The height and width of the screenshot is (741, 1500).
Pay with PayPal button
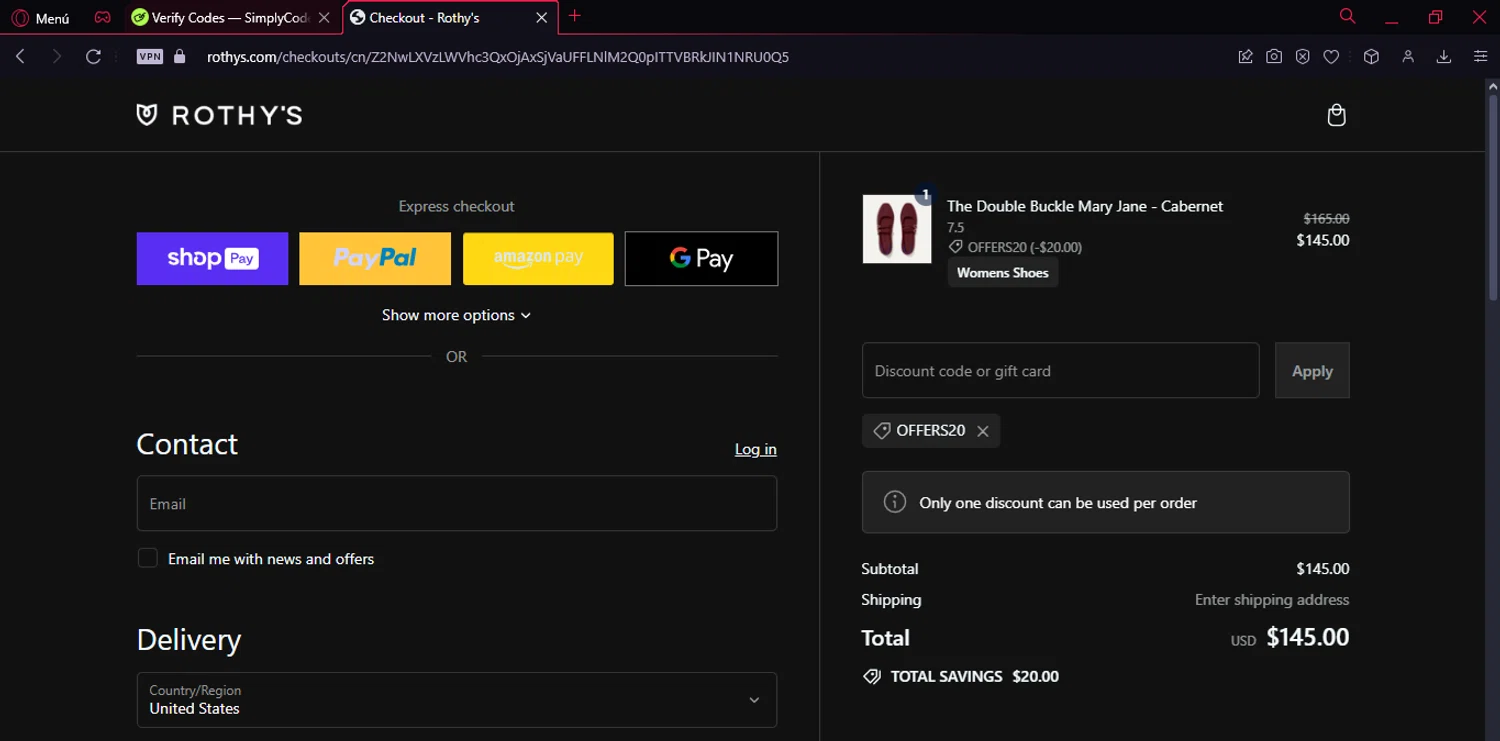[x=375, y=258]
